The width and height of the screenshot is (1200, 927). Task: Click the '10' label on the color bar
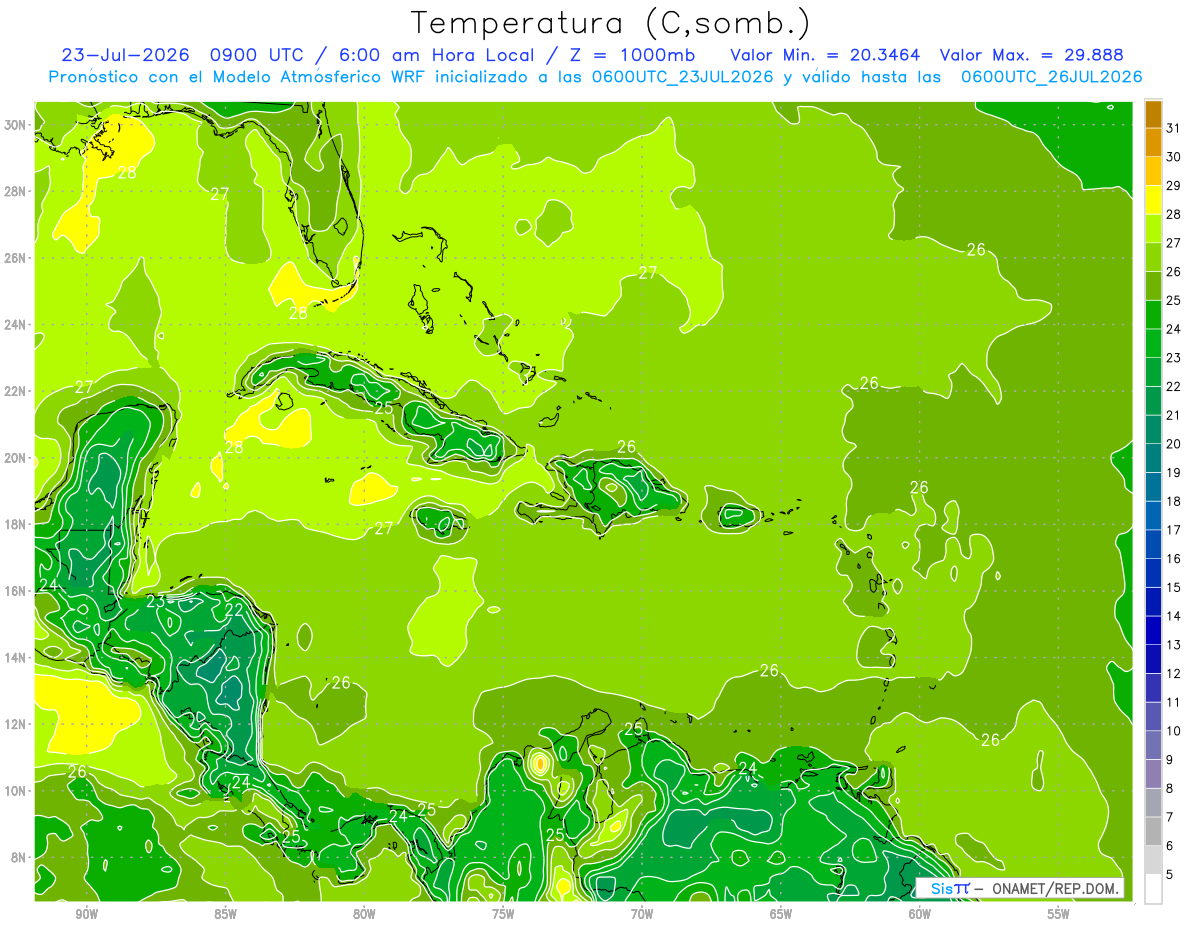point(1174,731)
